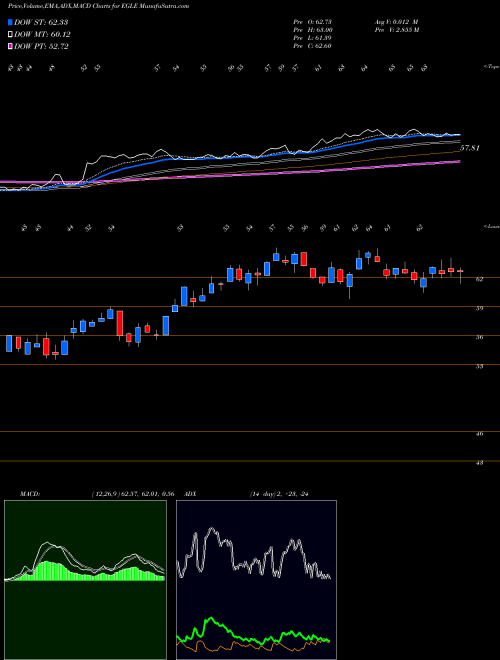Screen dimensions: 500x660
Task: Click the 'Pre O: 62.73' value
Action: tap(313, 22)
